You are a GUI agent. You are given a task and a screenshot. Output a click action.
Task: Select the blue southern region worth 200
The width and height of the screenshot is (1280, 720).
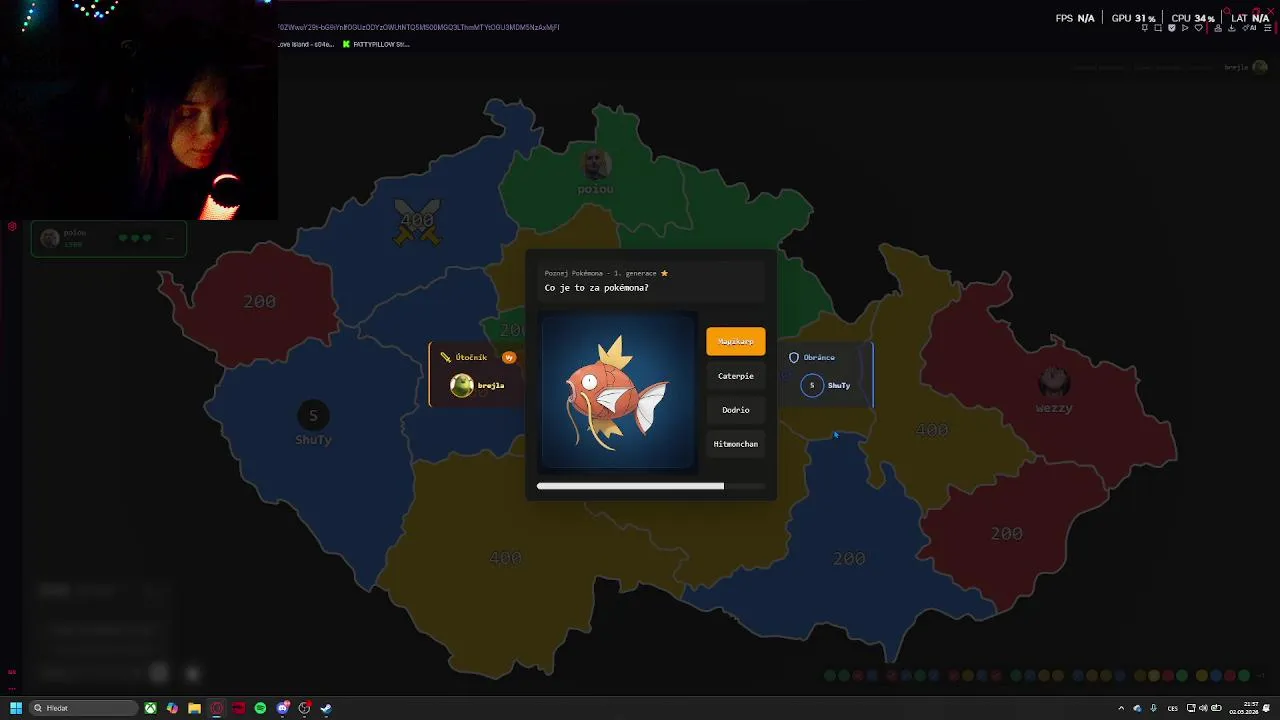(849, 559)
